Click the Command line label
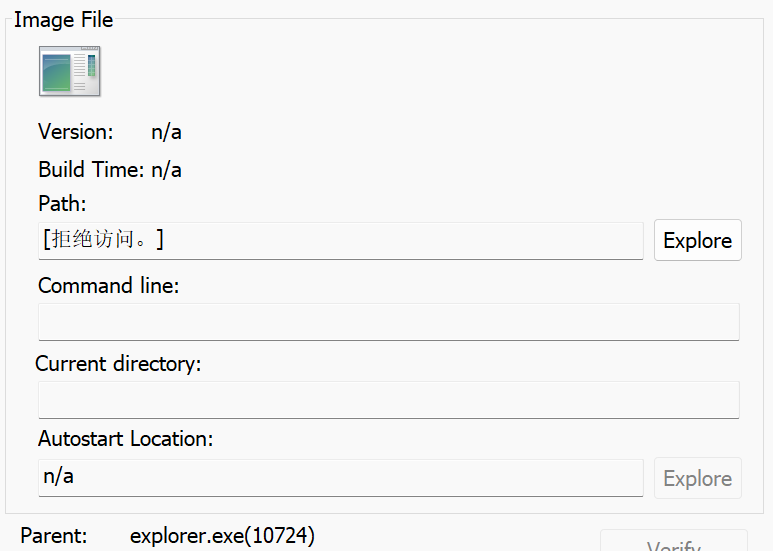 [x=108, y=285]
